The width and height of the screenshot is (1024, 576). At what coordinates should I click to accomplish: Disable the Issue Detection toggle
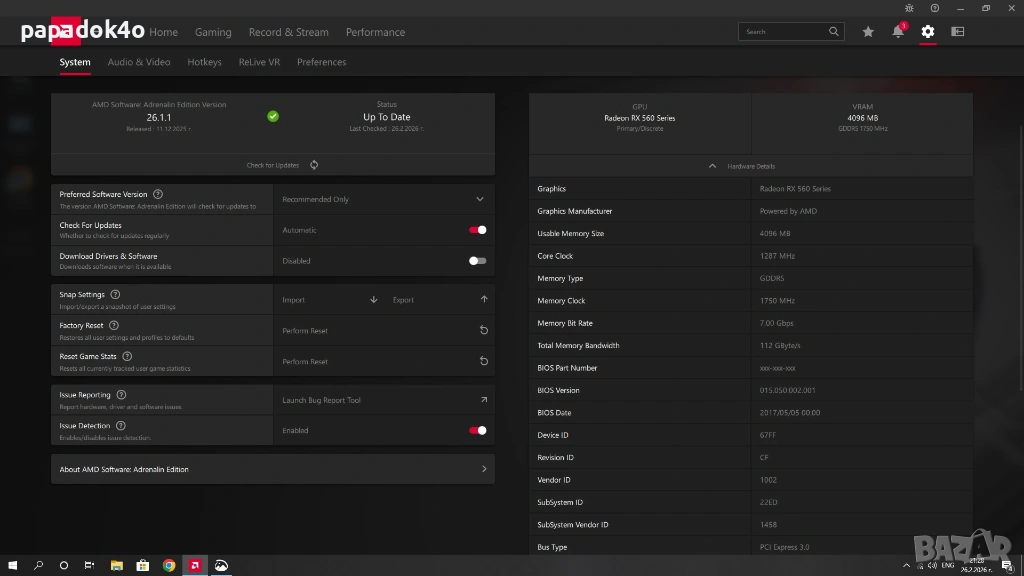pos(478,431)
